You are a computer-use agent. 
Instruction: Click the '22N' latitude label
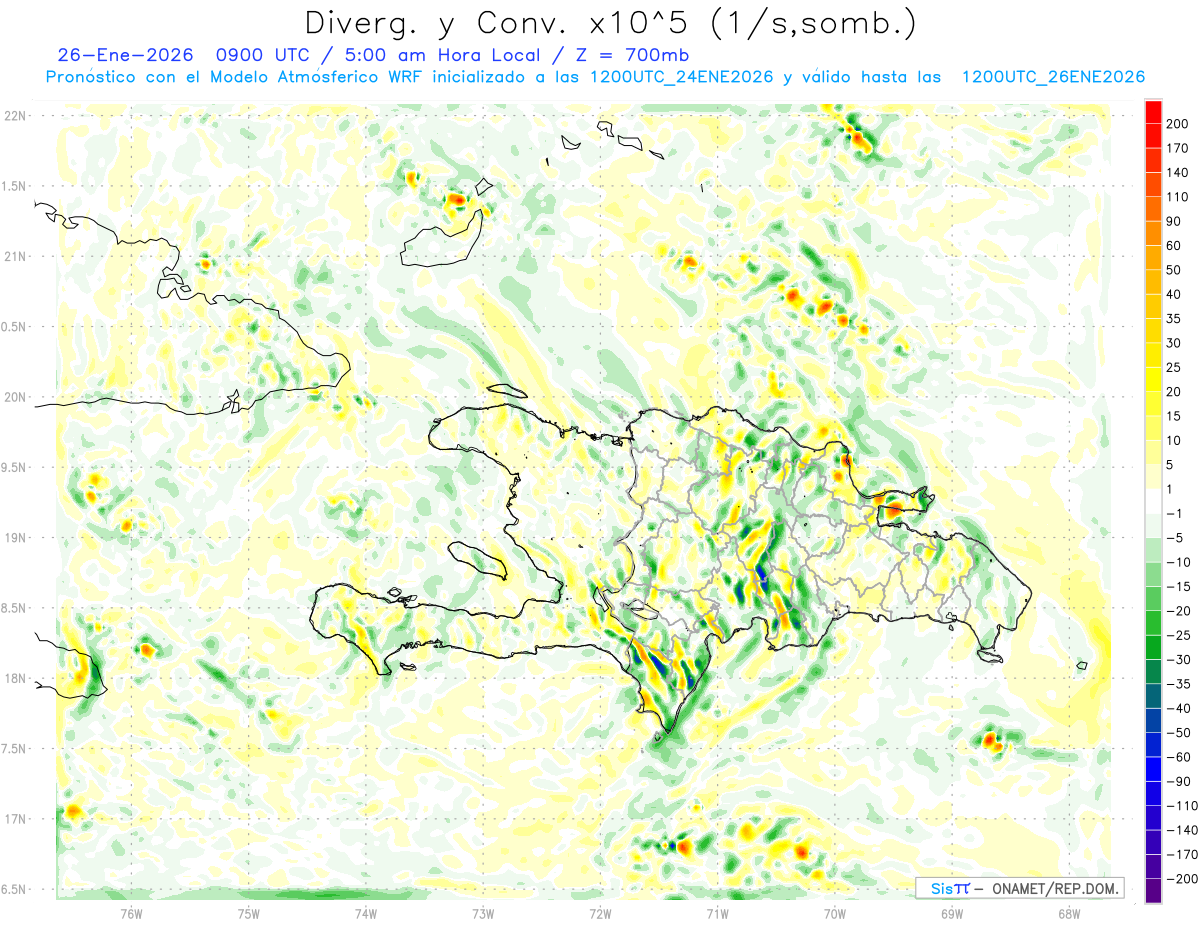[x=14, y=116]
